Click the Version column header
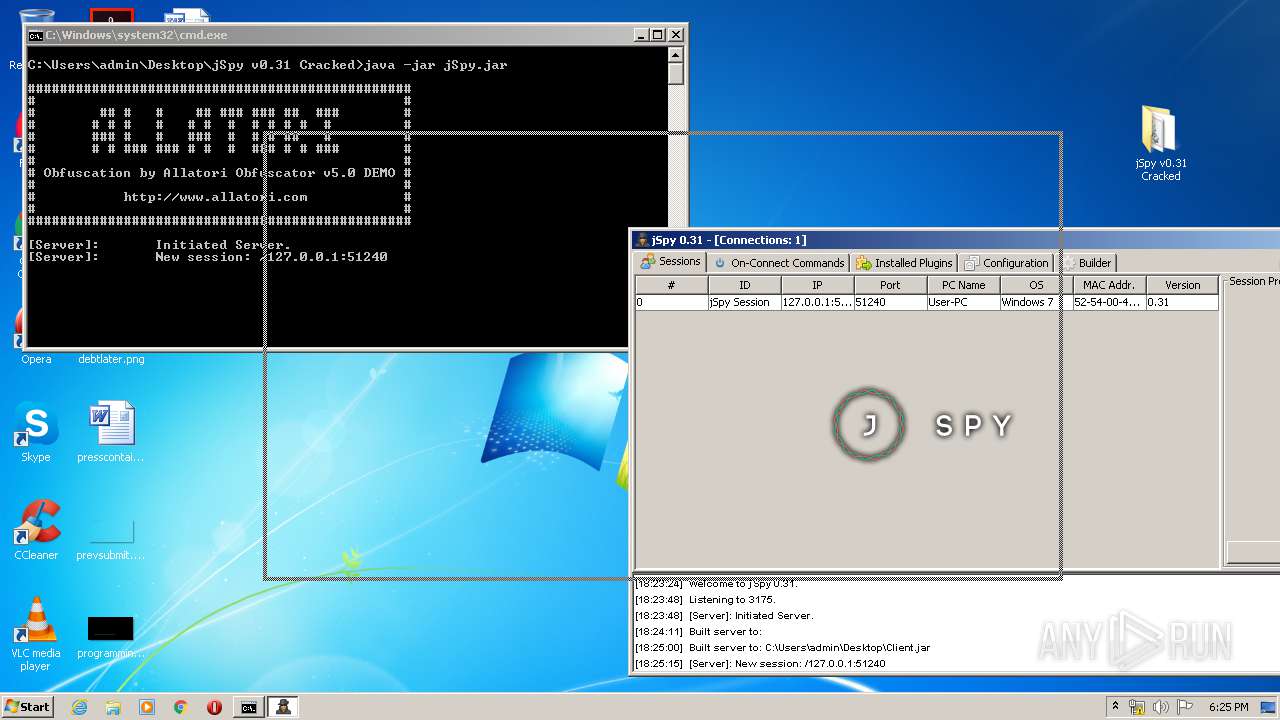1280x720 pixels. tap(1182, 285)
